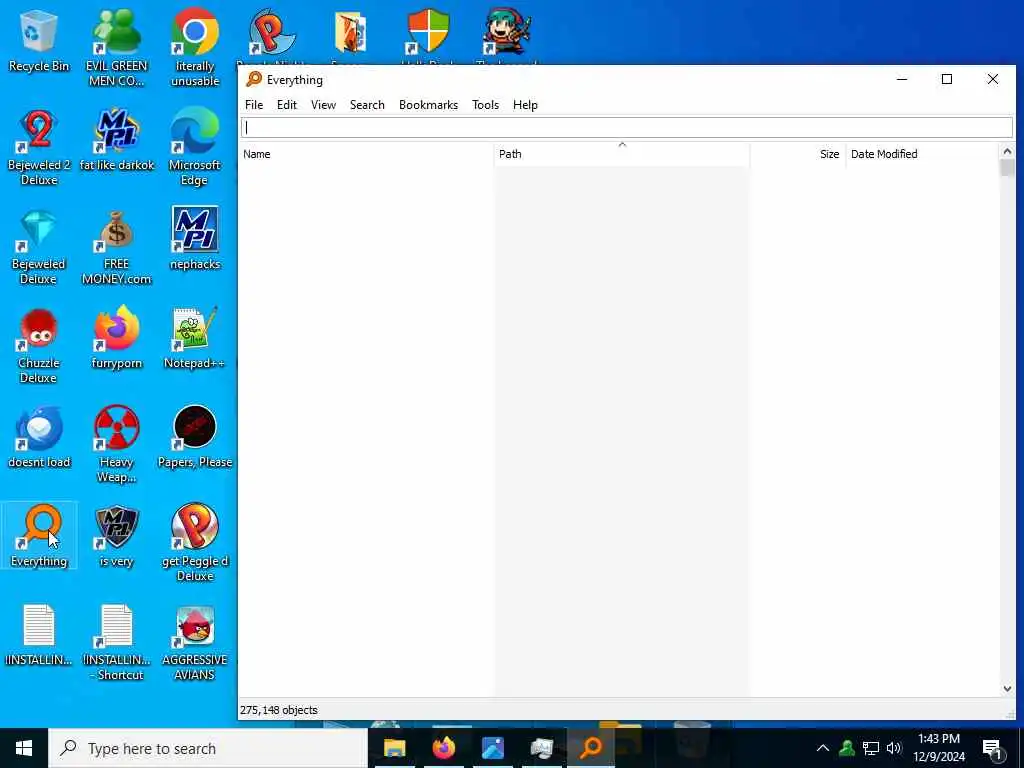Viewport: 1024px width, 768px height.
Task: Open the File menu in Everything
Action: click(253, 104)
